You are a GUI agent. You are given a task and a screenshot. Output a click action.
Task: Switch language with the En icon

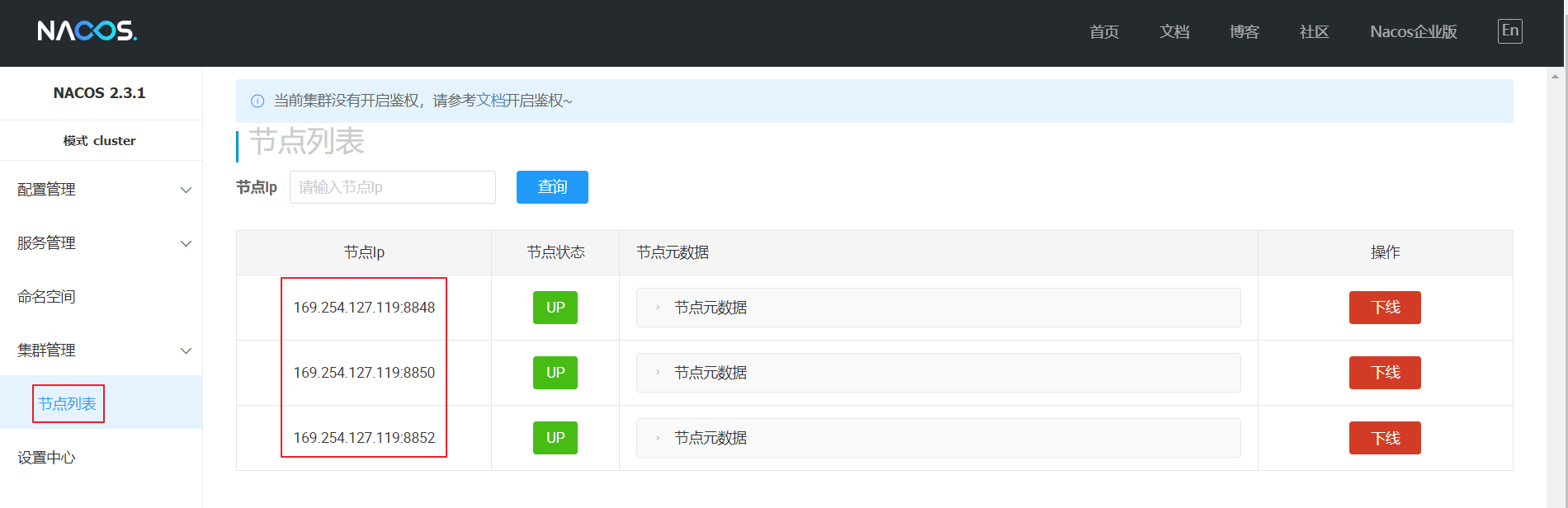pyautogui.click(x=1509, y=31)
